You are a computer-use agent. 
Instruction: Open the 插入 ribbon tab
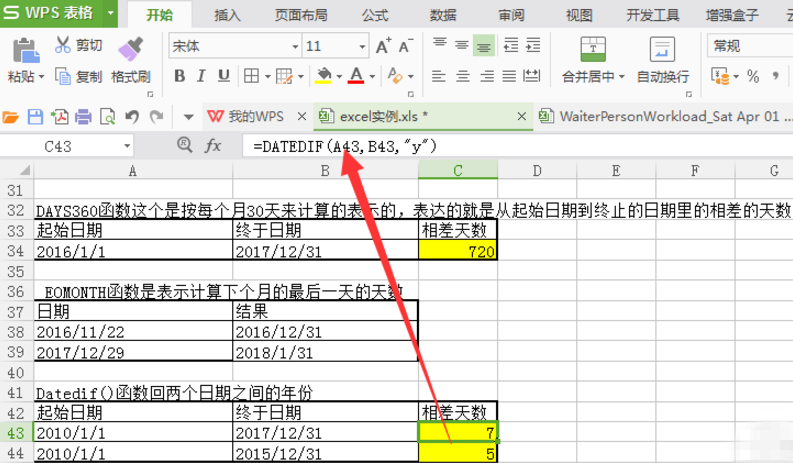coord(227,15)
